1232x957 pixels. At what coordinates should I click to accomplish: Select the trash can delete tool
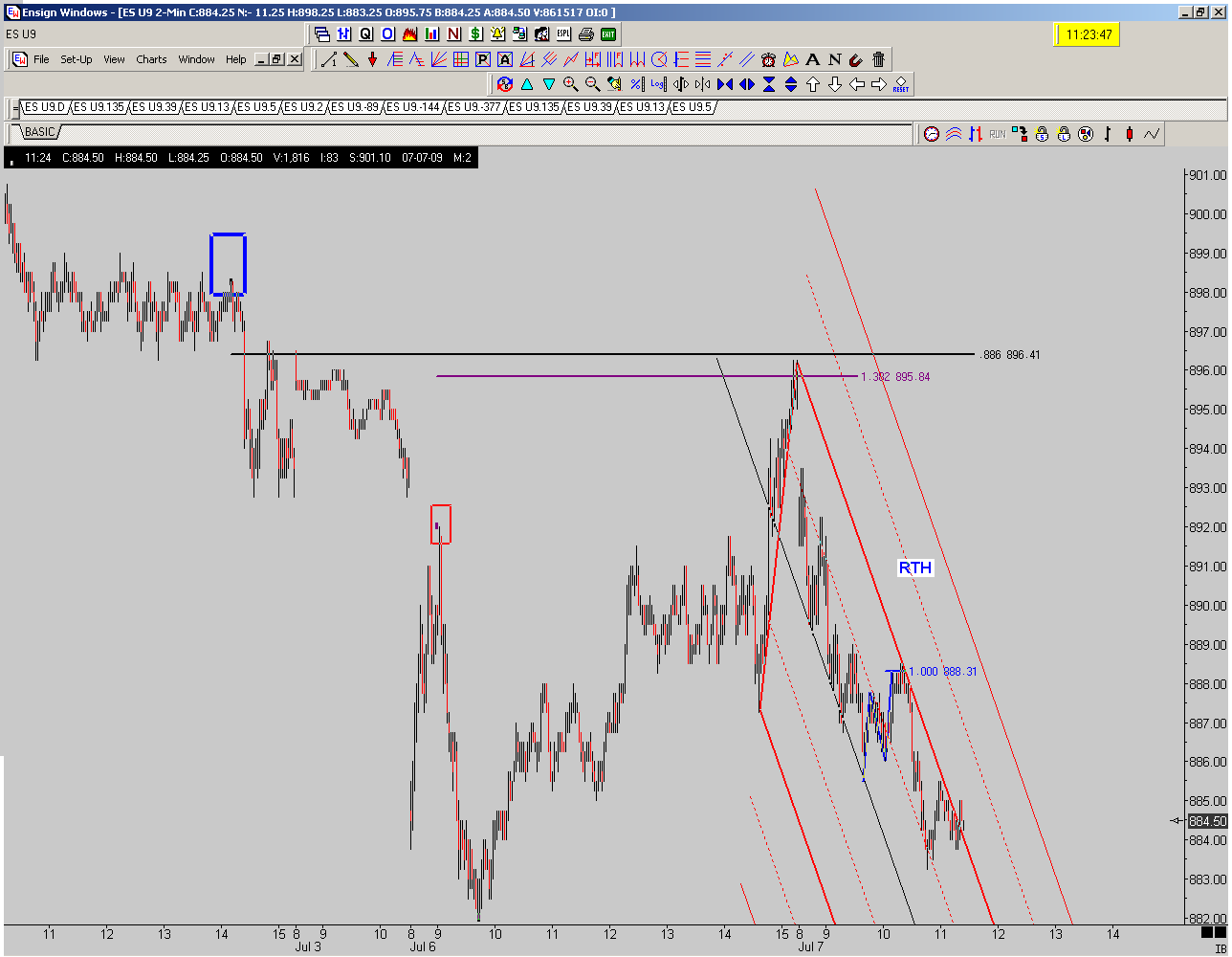tap(878, 59)
